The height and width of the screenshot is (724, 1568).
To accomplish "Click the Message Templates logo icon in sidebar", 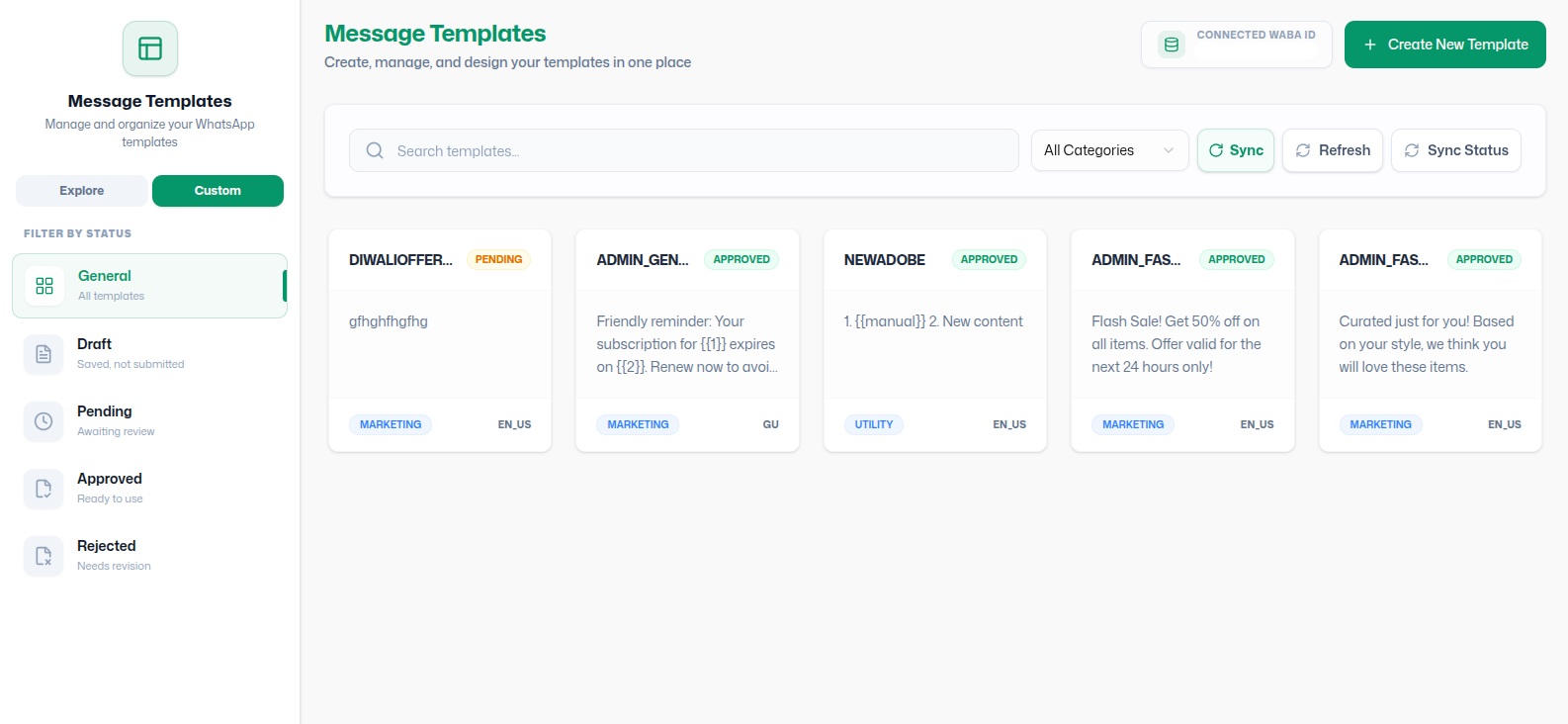I will [x=150, y=48].
